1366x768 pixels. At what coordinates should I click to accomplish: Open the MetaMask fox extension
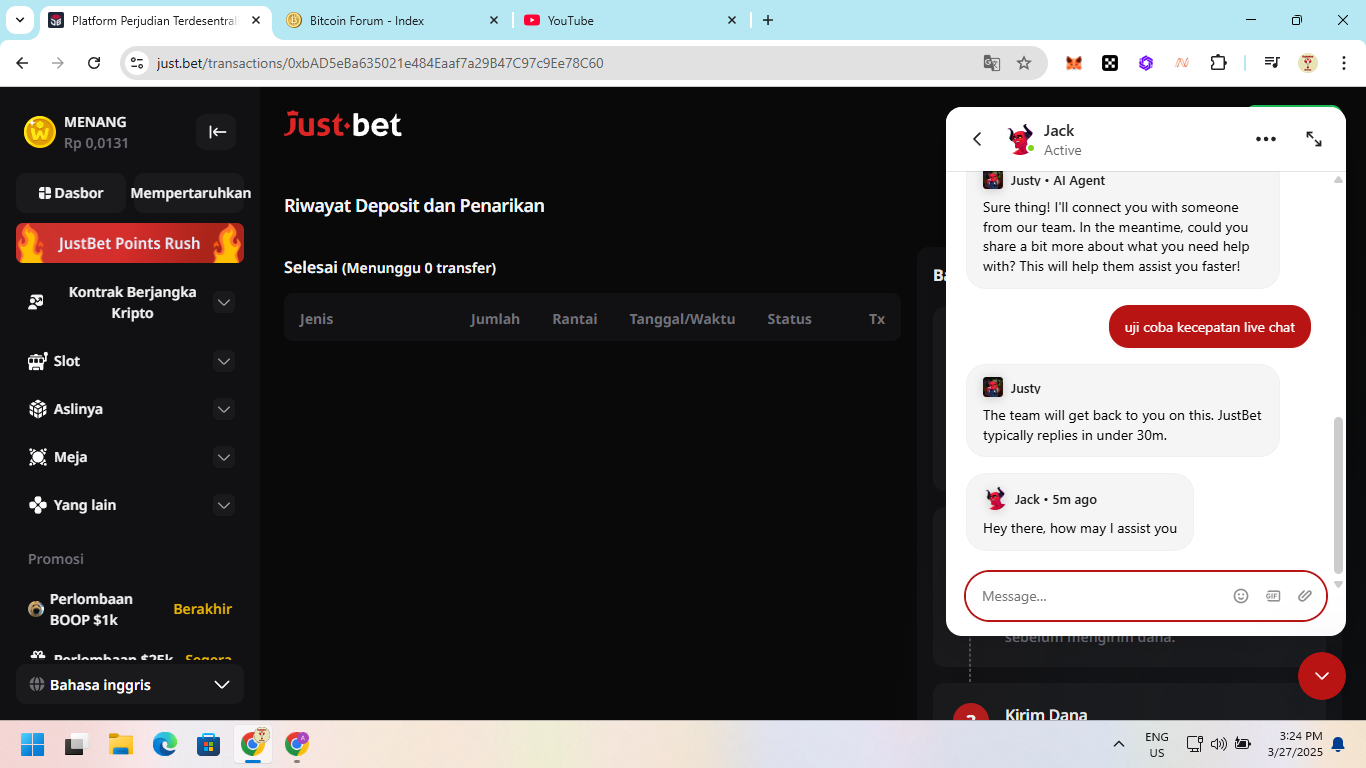tap(1074, 63)
